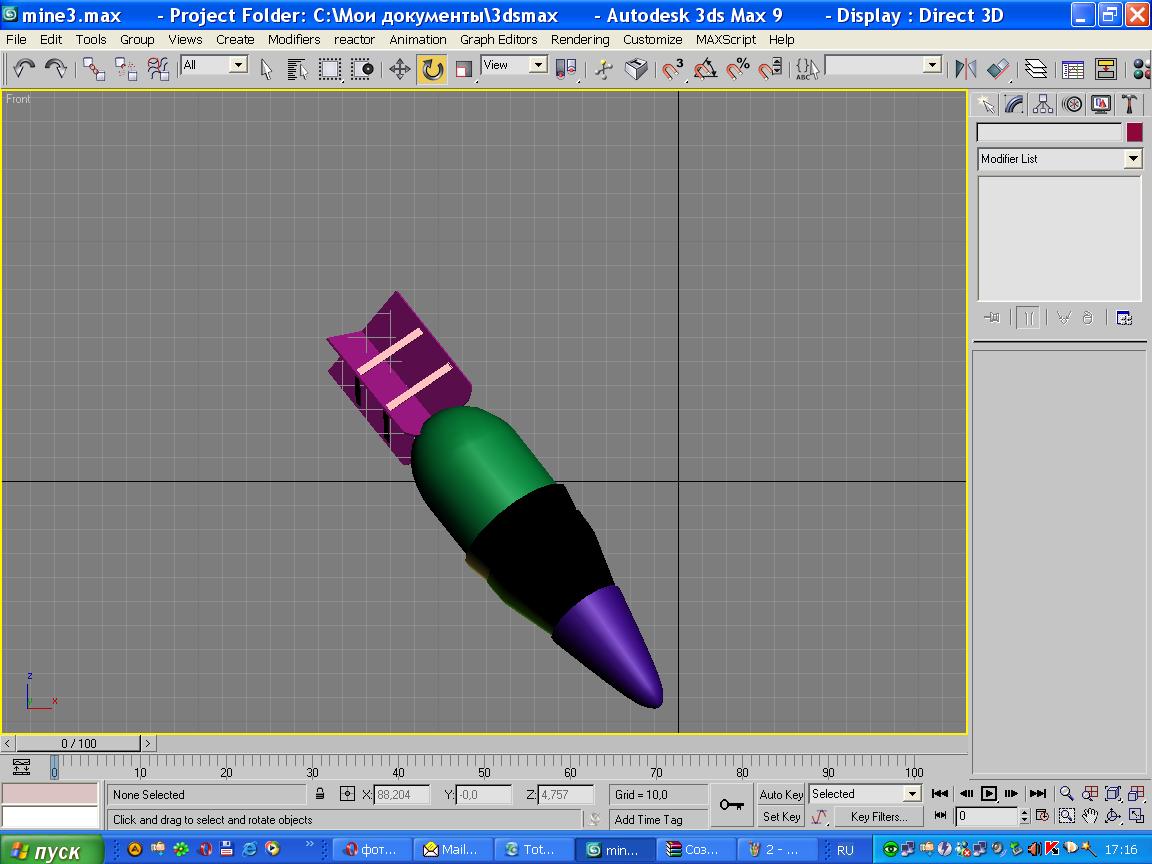Open the Modifiers menu
Screen dimensions: 1152x864
294,40
